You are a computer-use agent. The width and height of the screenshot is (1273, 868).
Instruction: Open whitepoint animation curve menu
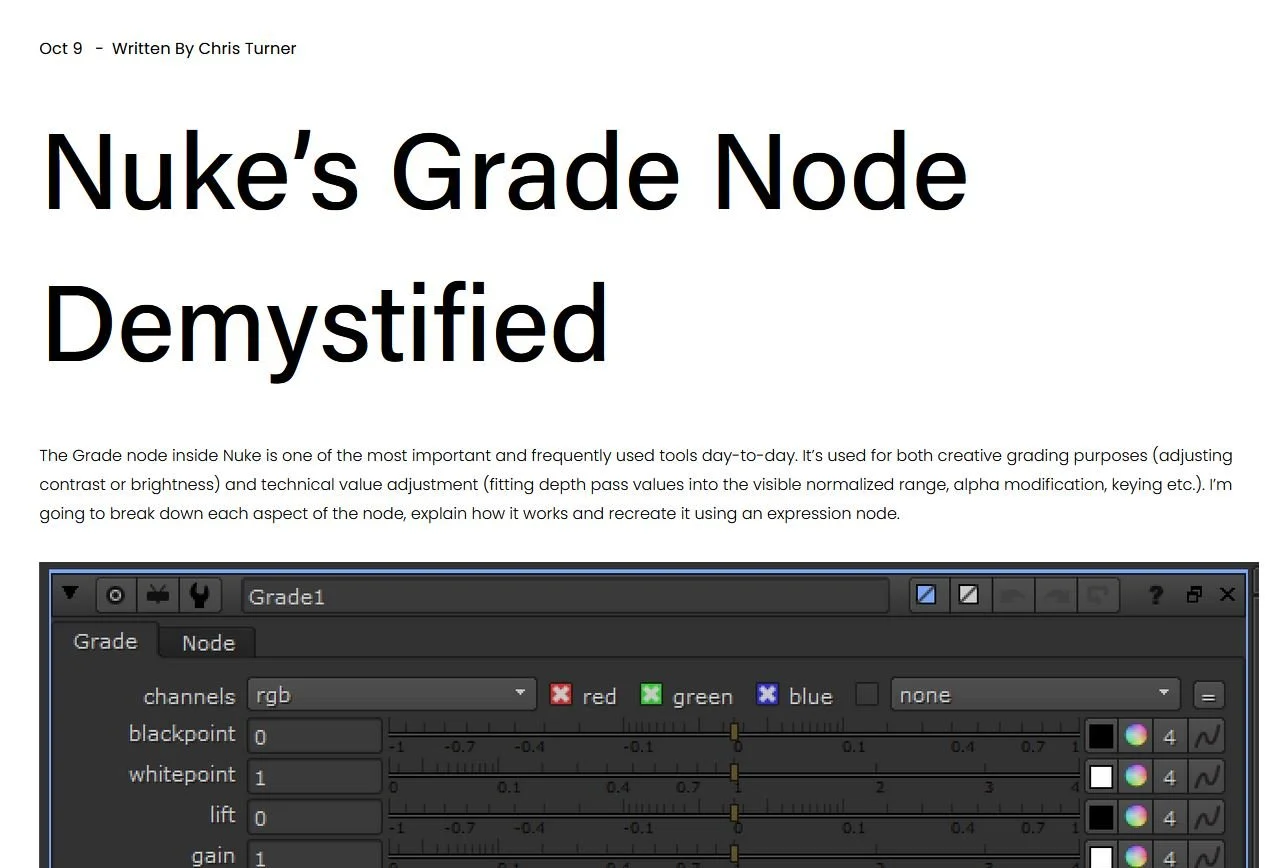[1206, 776]
